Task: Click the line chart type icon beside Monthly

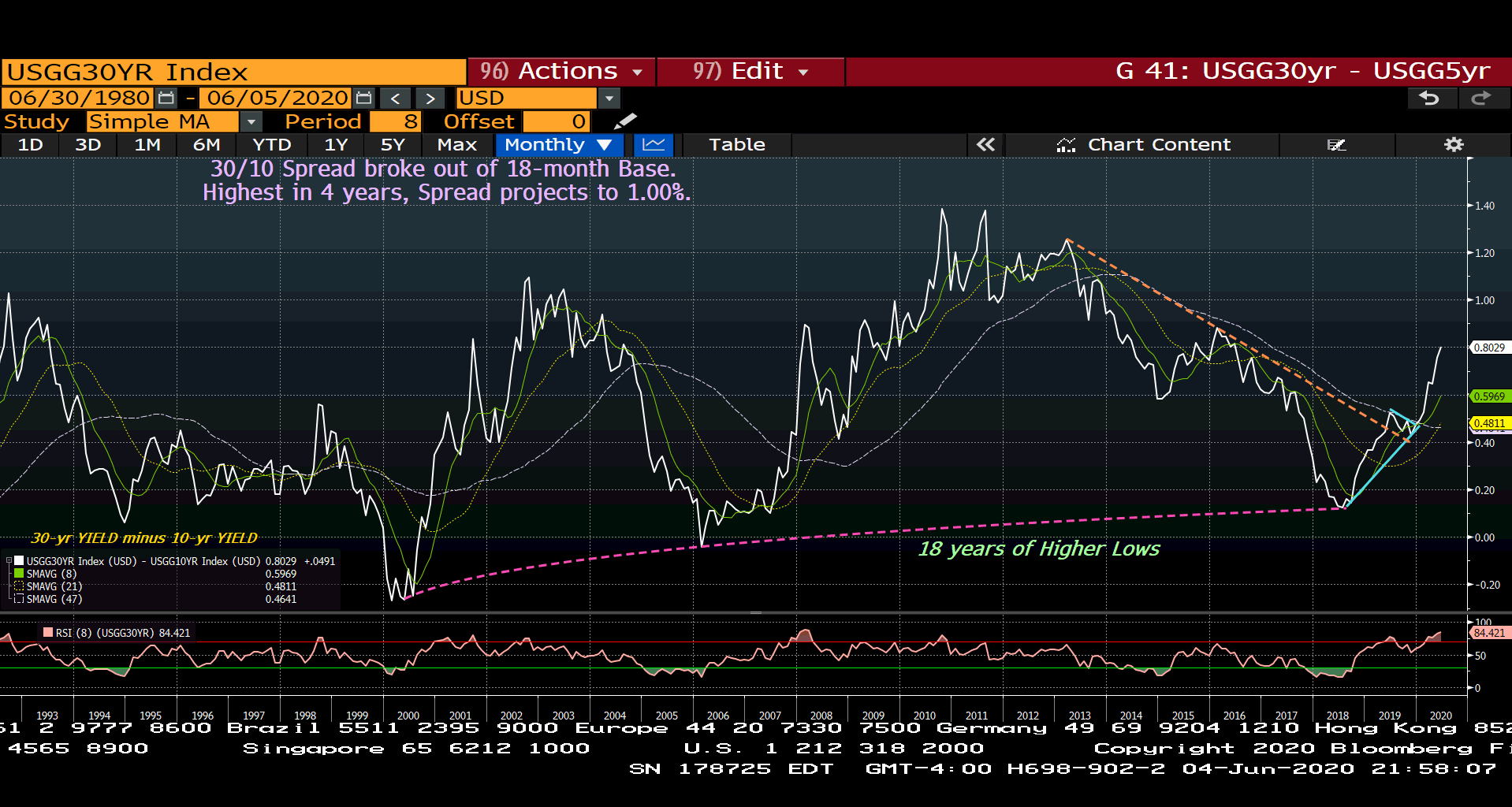Action: pos(653,145)
